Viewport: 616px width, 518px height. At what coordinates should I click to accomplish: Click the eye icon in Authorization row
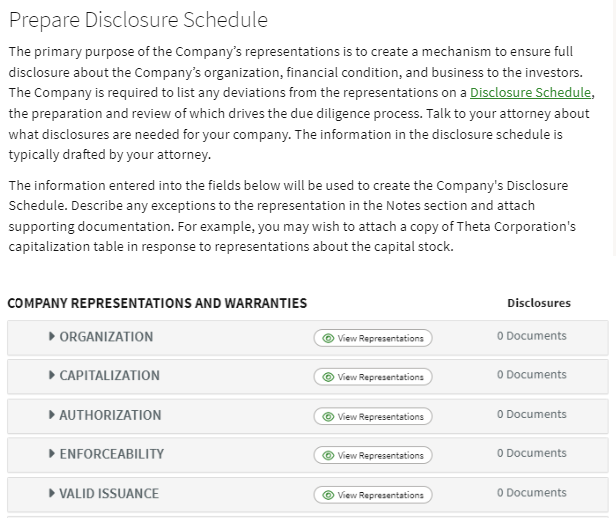328,417
